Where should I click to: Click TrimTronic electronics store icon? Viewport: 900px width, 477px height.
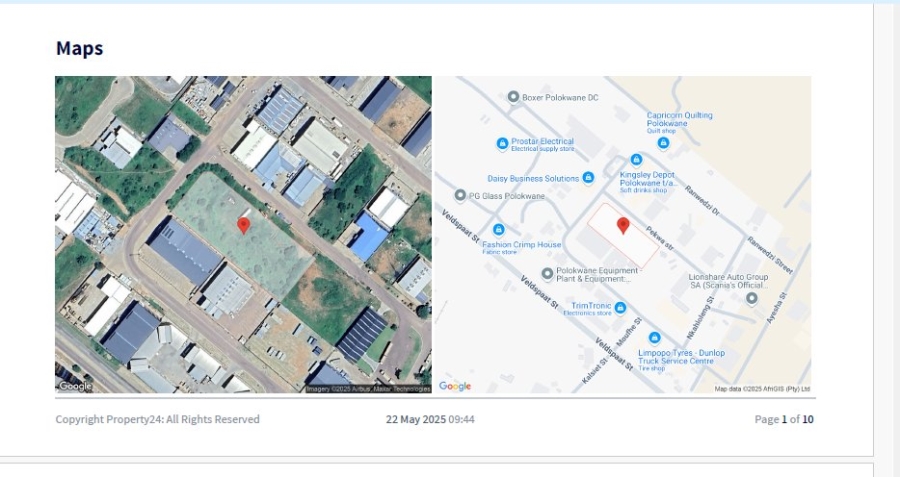pyautogui.click(x=620, y=308)
